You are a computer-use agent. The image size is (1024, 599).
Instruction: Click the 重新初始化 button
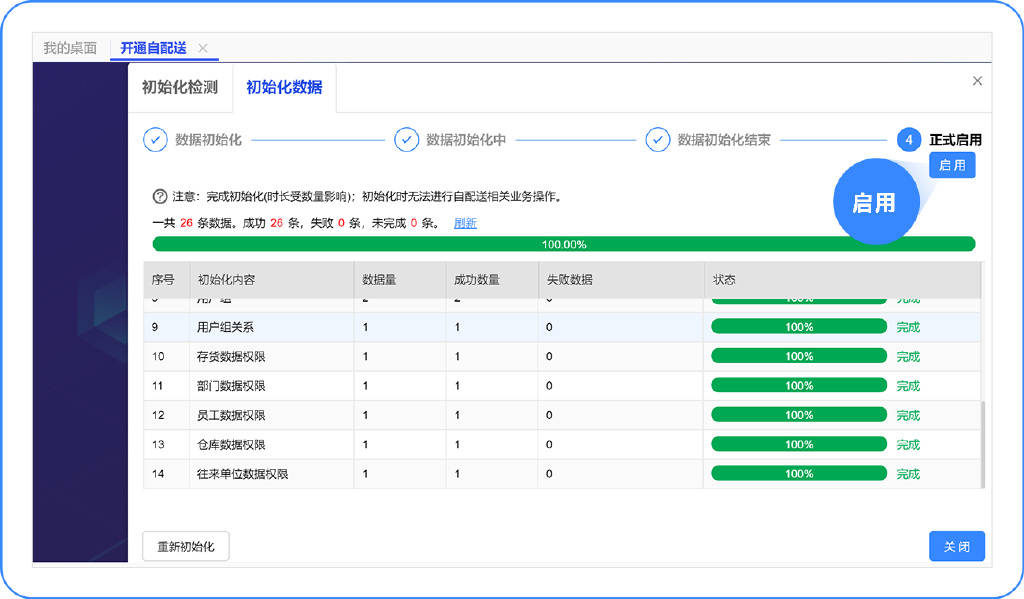(x=186, y=546)
